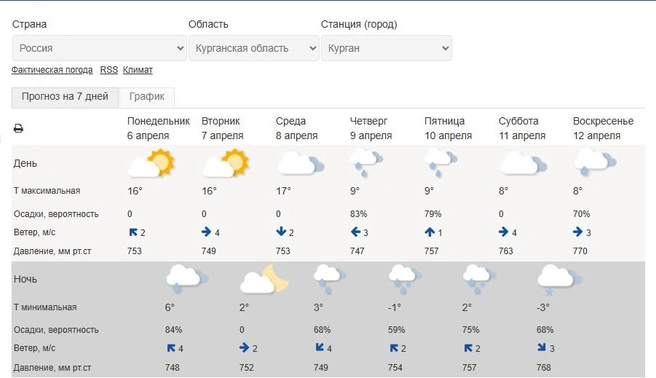Click Thursday's left-pointing wind arrow
This screenshot has width=656, height=378.
356,232
